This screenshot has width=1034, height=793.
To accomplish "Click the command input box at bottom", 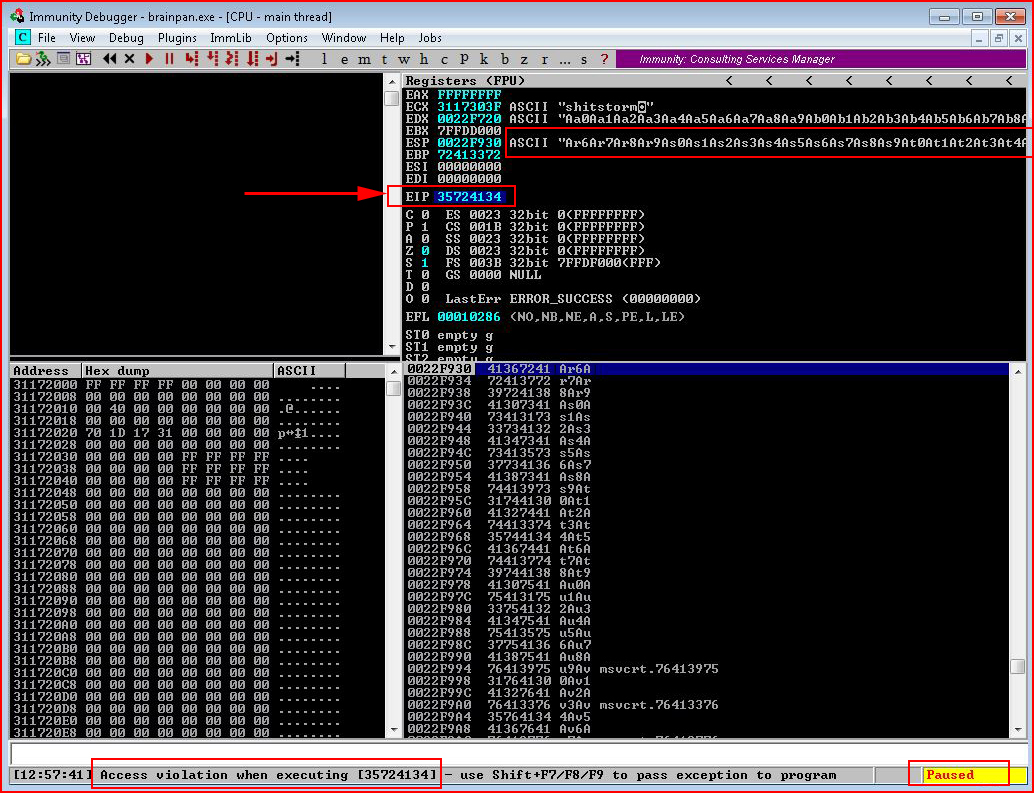I will (x=518, y=753).
